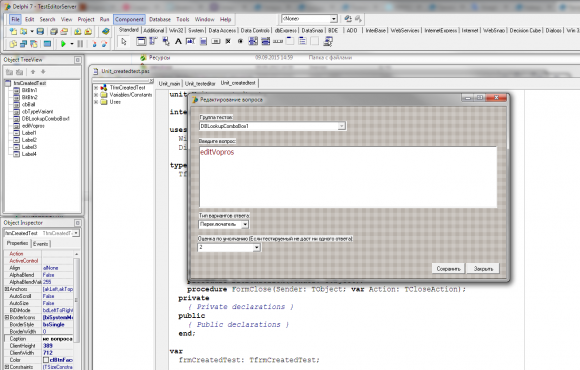The height and width of the screenshot is (370, 580).
Task: Open the Component menu
Action: click(x=129, y=19)
